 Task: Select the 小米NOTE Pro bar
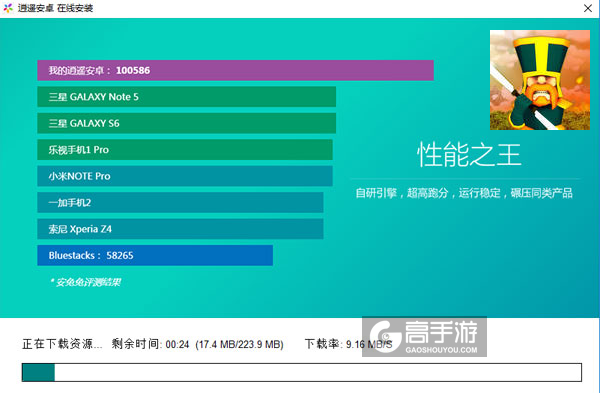point(185,176)
